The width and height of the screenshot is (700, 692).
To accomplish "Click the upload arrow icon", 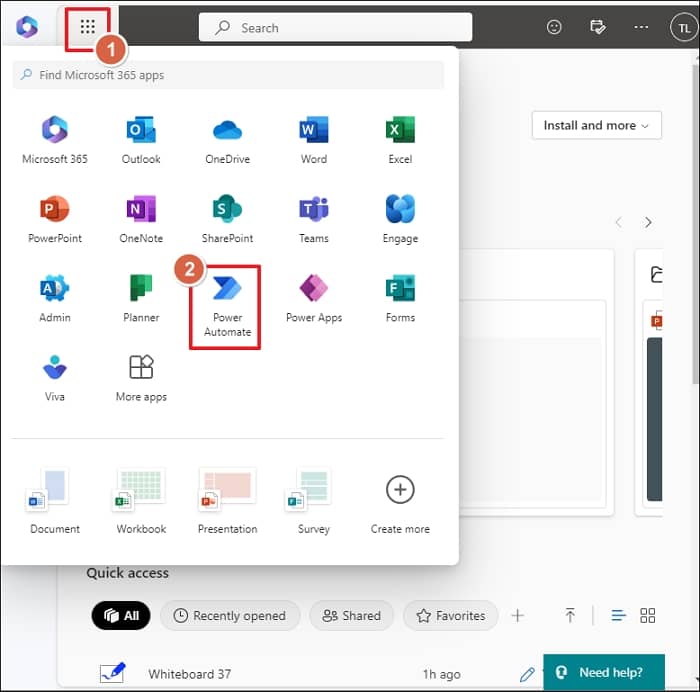I will [x=570, y=616].
